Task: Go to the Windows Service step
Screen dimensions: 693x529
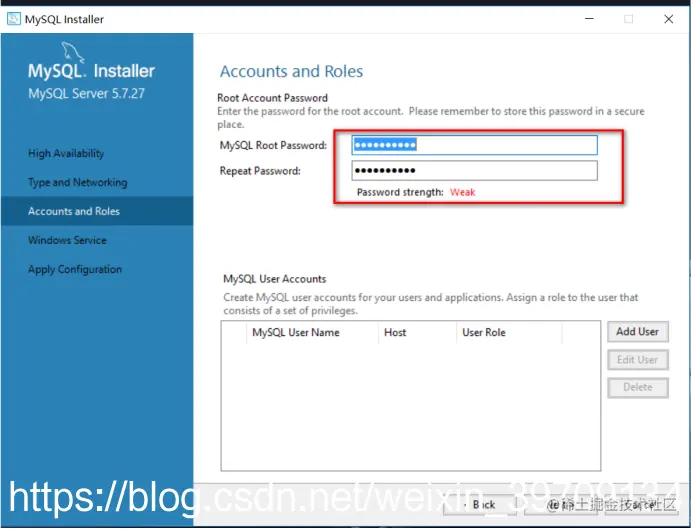Action: pyautogui.click(x=67, y=240)
